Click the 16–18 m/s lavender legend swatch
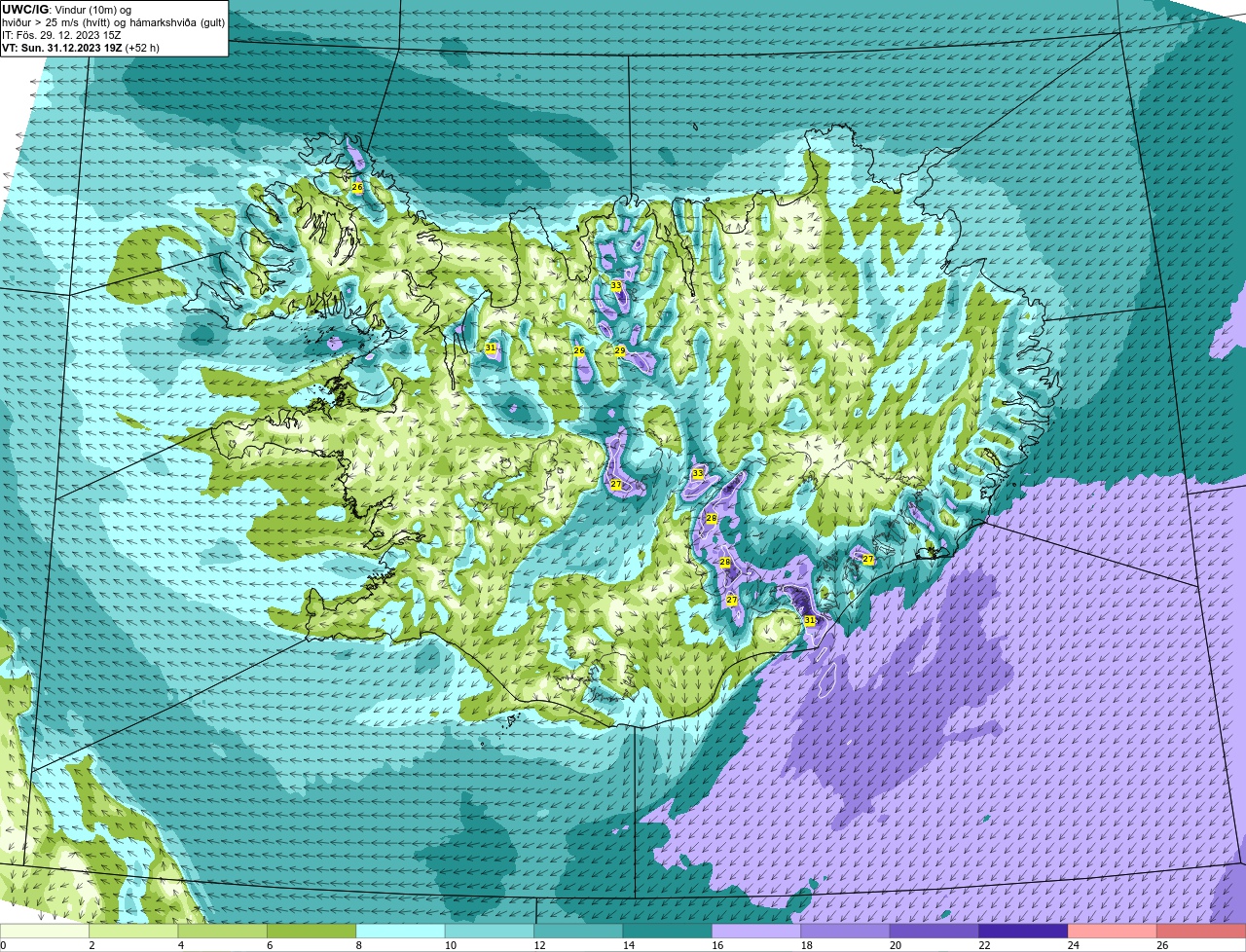This screenshot has width=1246, height=952. click(756, 931)
